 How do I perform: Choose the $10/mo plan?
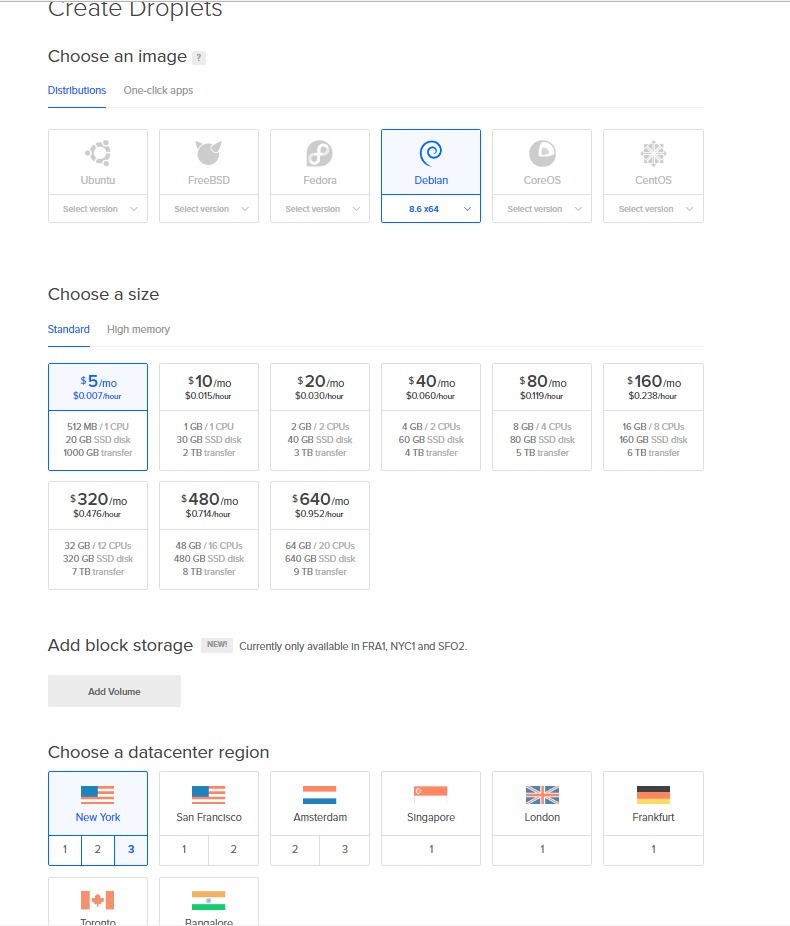point(209,417)
